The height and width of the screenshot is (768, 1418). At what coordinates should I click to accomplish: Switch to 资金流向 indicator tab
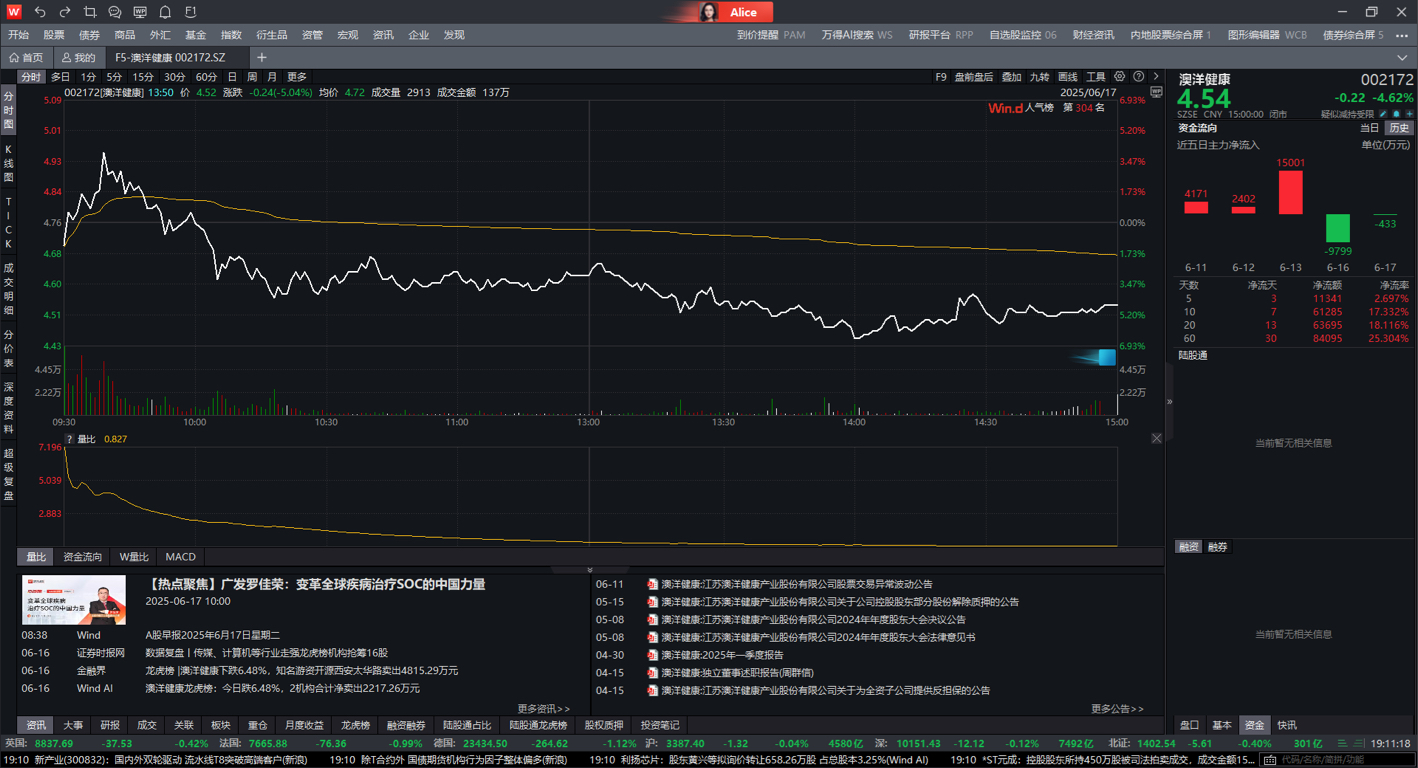[82, 557]
